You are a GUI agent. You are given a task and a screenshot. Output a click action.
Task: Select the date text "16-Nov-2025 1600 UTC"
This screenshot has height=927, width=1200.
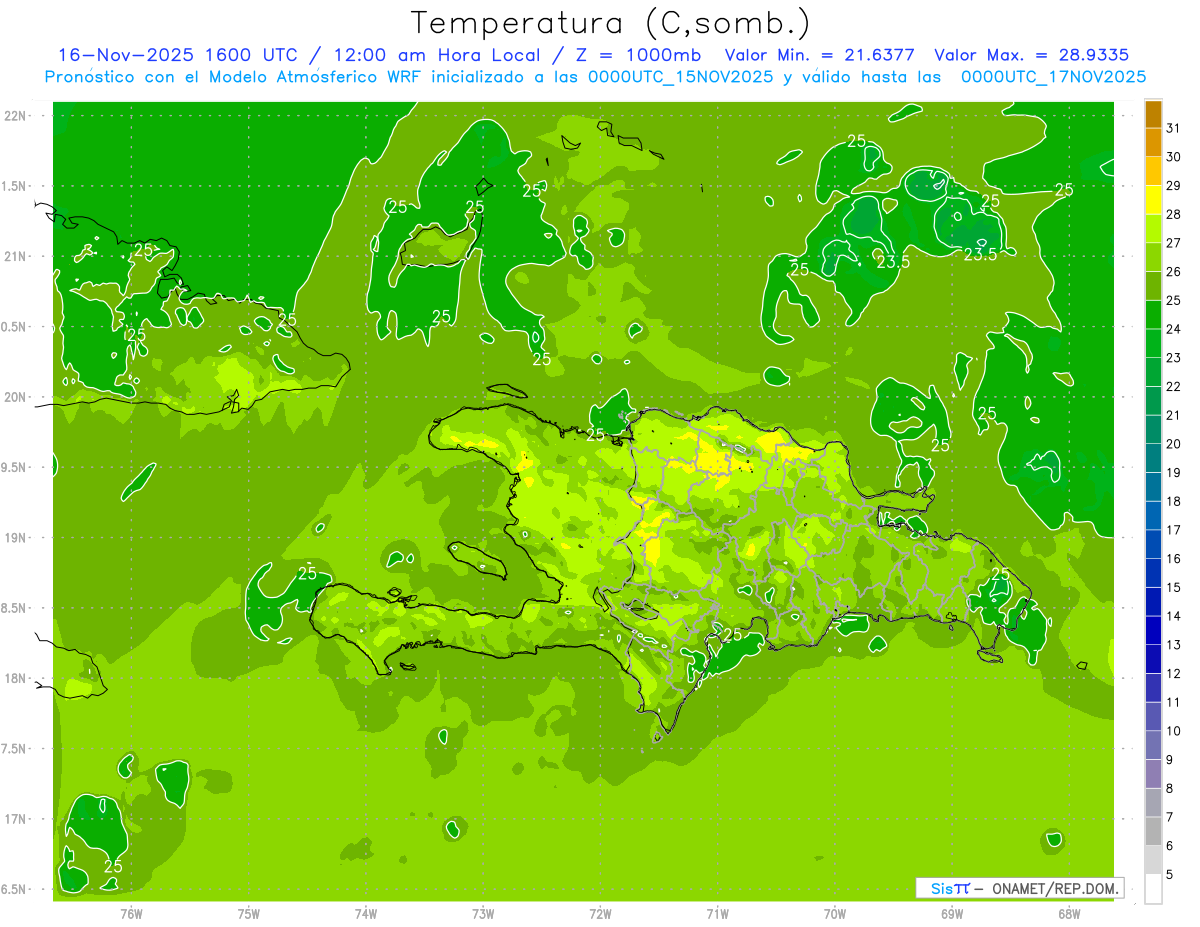pos(176,55)
